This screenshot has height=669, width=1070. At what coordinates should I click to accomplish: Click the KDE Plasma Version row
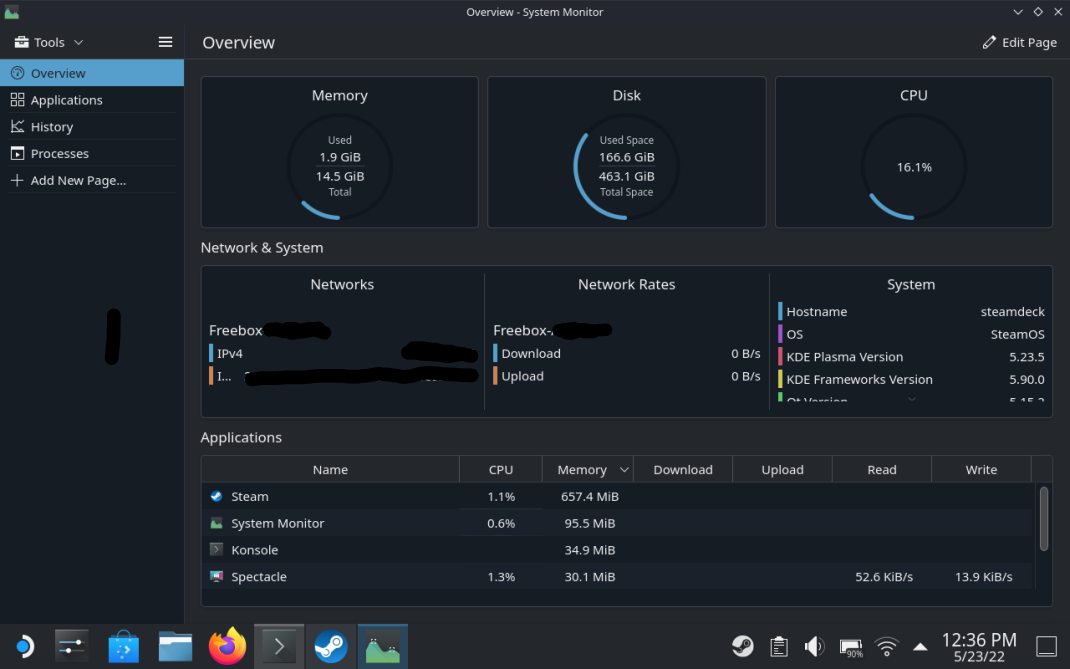click(911, 356)
